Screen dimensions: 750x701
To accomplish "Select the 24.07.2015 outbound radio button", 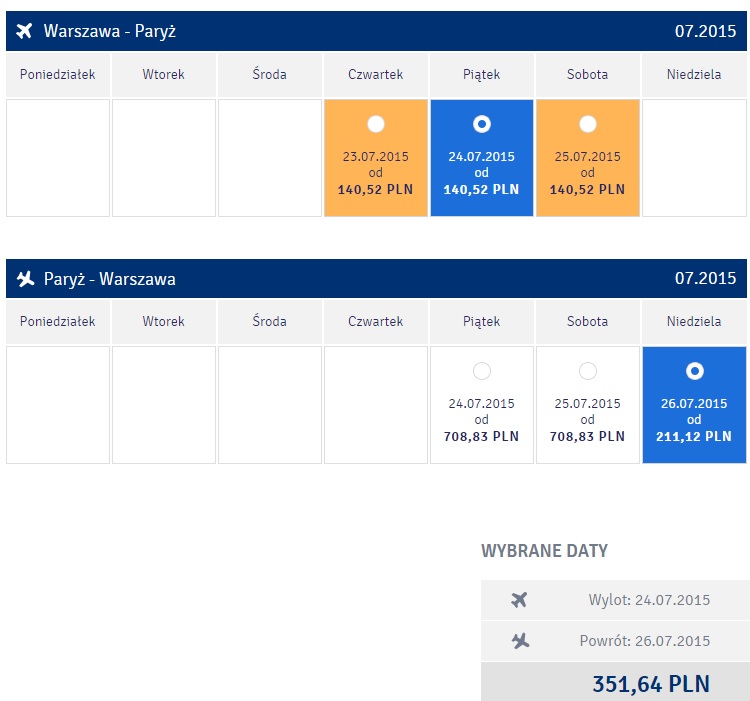I will coord(482,124).
